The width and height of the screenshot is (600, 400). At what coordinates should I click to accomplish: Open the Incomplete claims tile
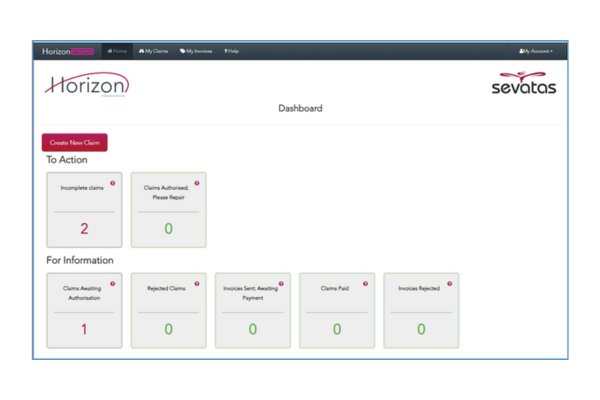(x=84, y=209)
